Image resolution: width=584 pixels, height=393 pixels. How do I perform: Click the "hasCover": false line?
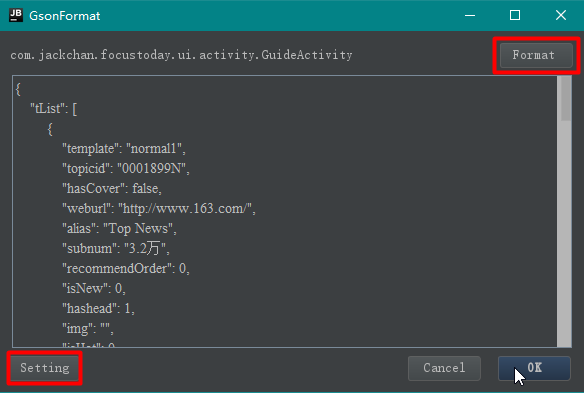pyautogui.click(x=112, y=188)
